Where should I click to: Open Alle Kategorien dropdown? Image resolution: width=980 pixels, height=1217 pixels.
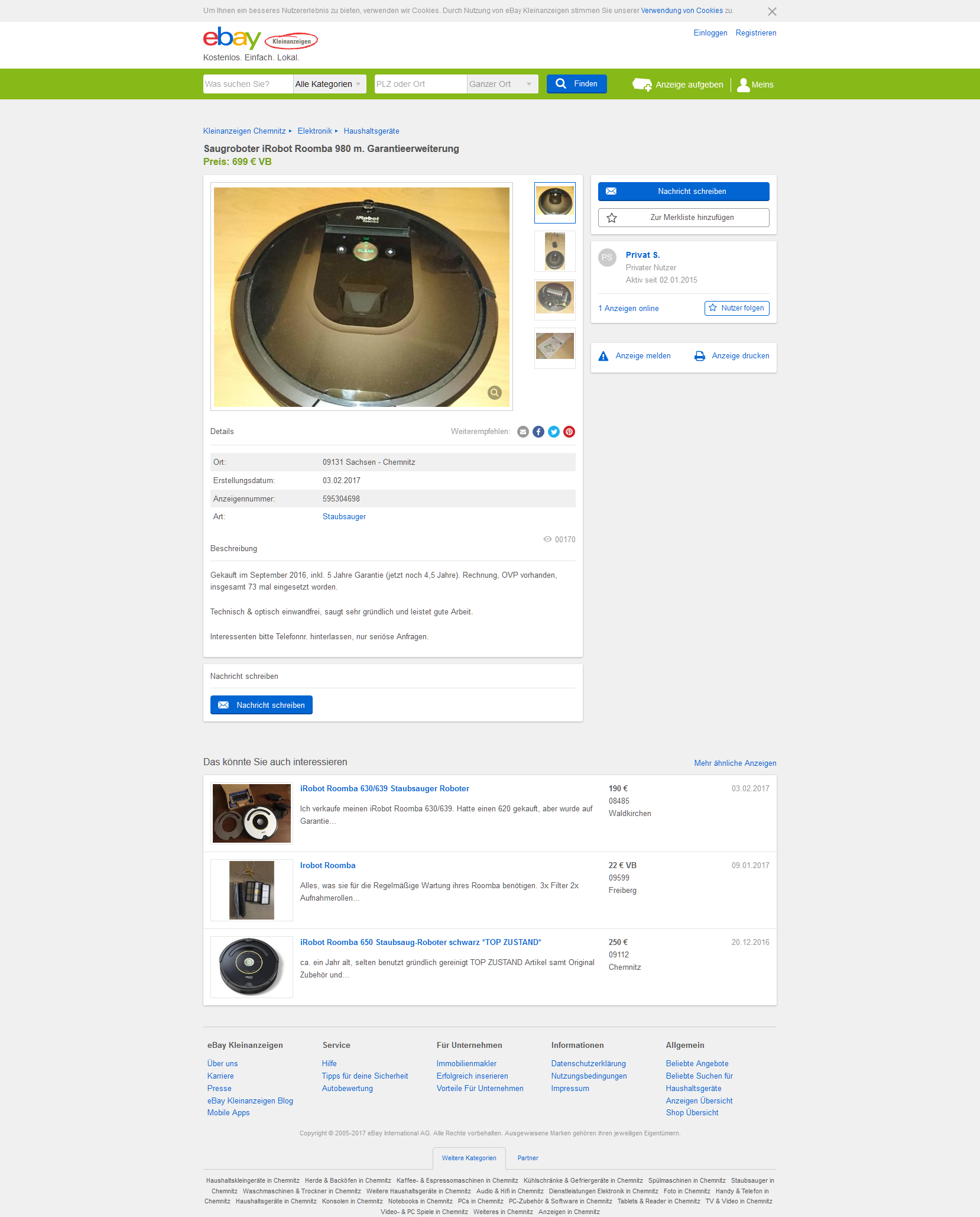point(329,84)
